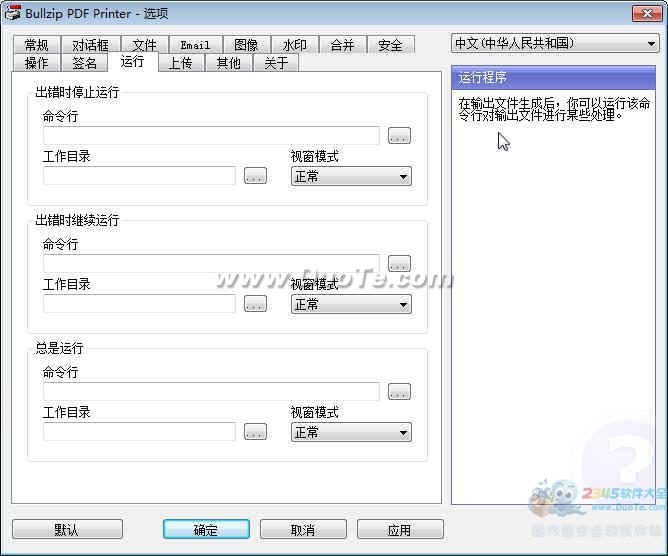Click 命令行 field under 出错时停止运行
This screenshot has height=556, width=668.
pyautogui.click(x=211, y=135)
